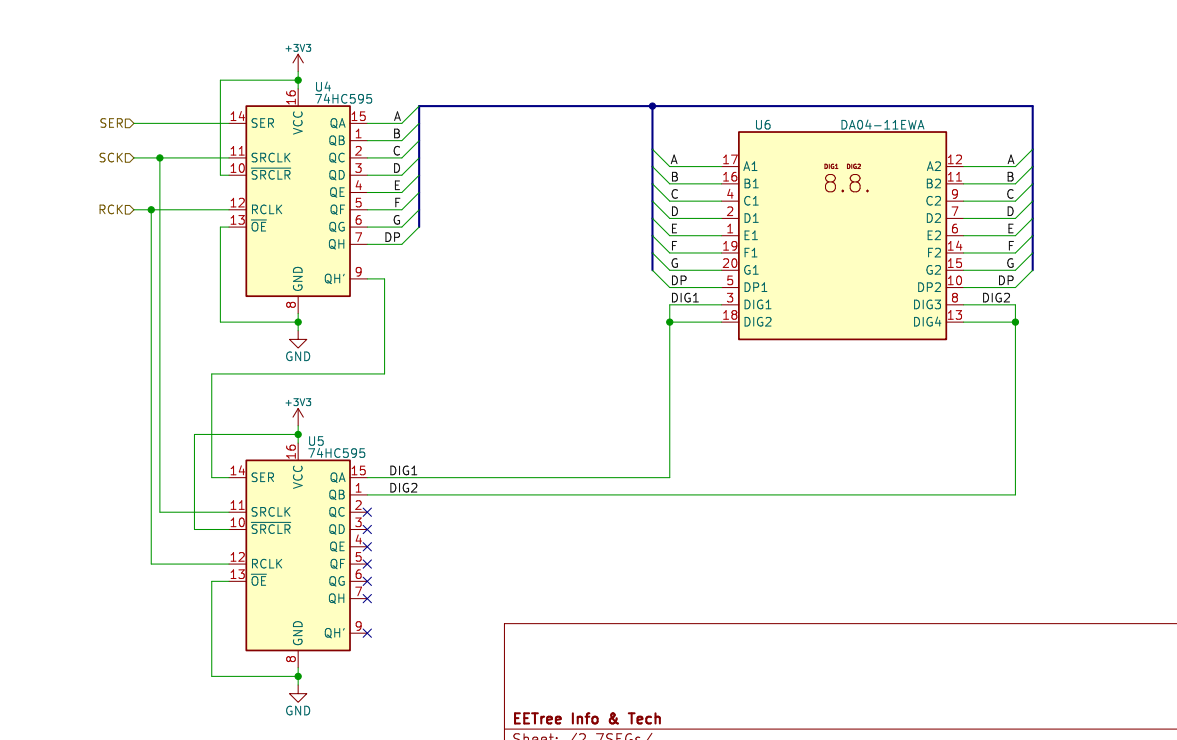Click the DIG2 net label right of U6

(996, 298)
